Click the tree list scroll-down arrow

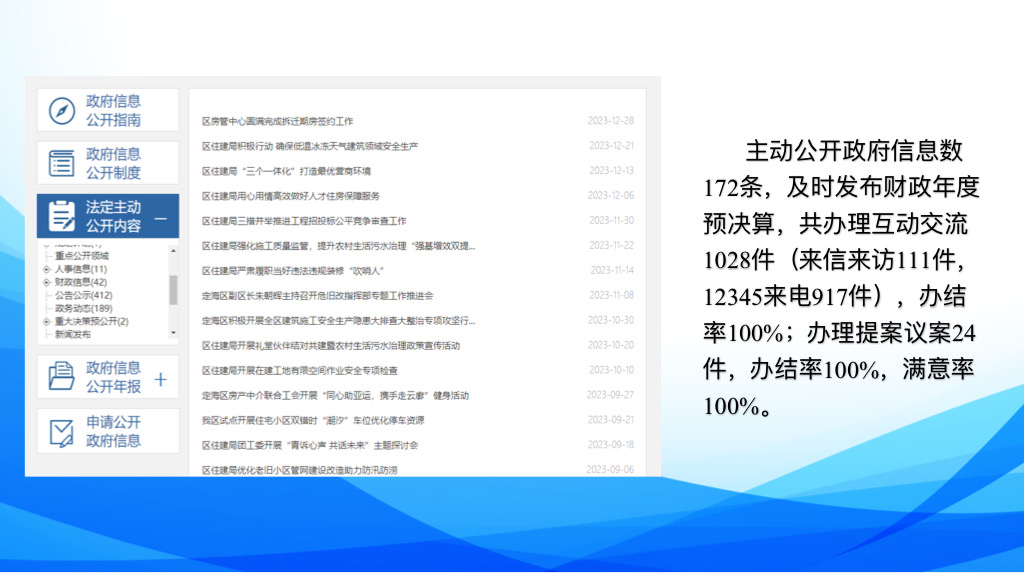[173, 332]
